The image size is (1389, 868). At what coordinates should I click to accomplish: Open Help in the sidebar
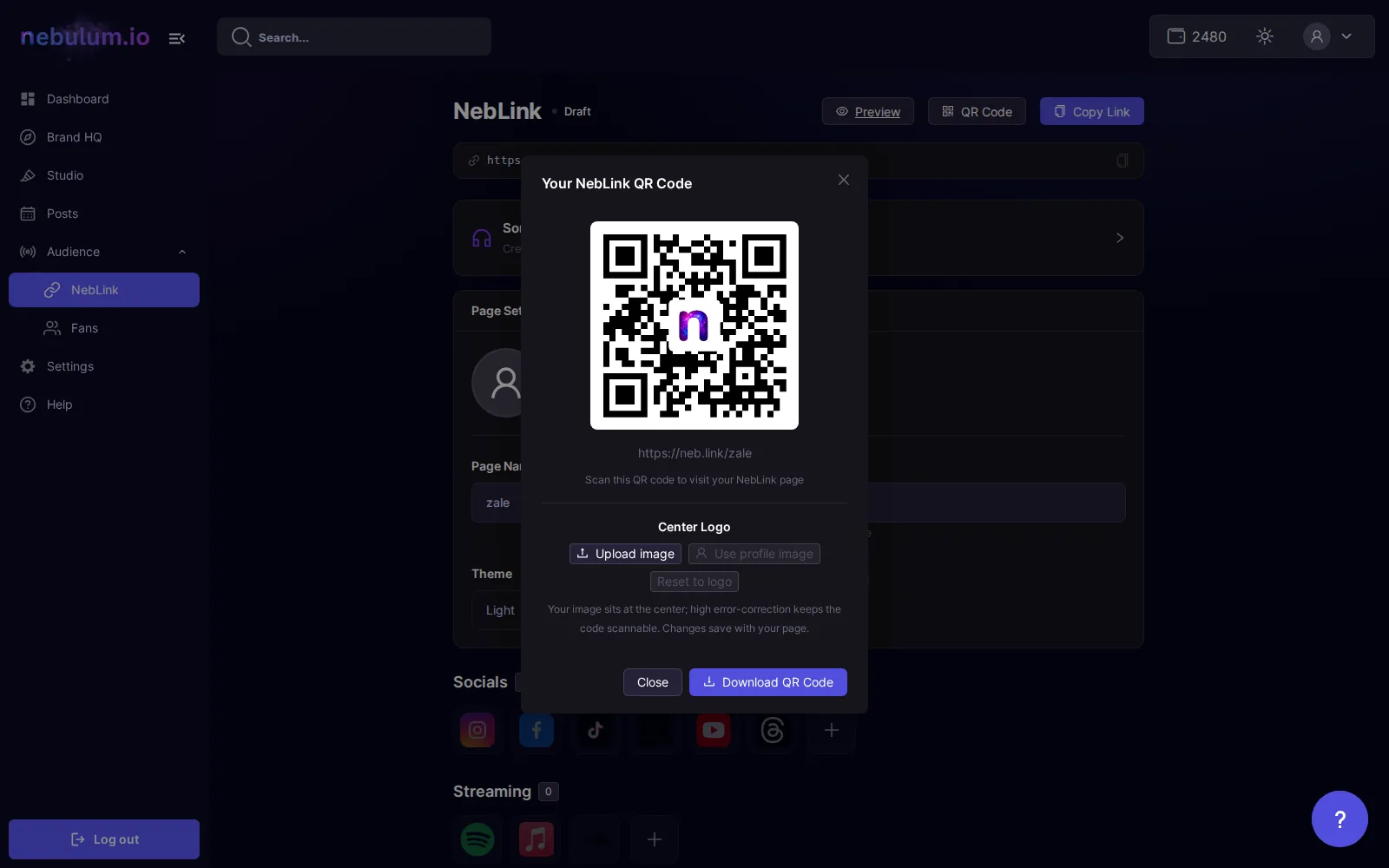click(x=104, y=404)
